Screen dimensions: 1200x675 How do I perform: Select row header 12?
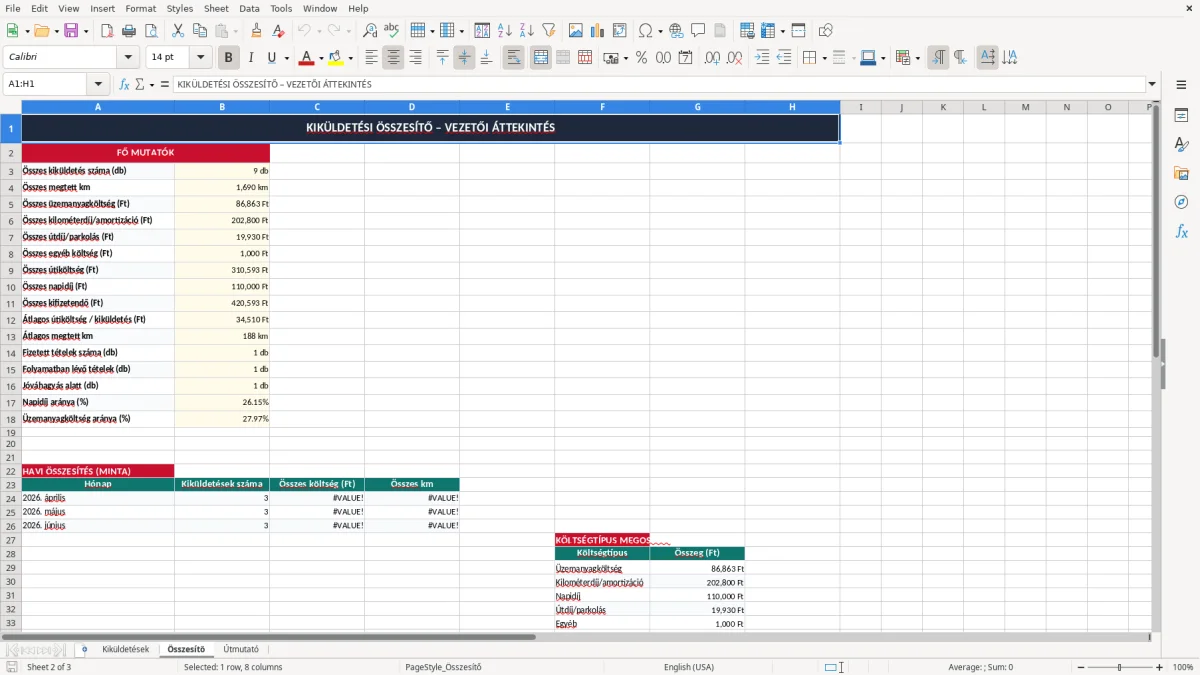point(11,320)
